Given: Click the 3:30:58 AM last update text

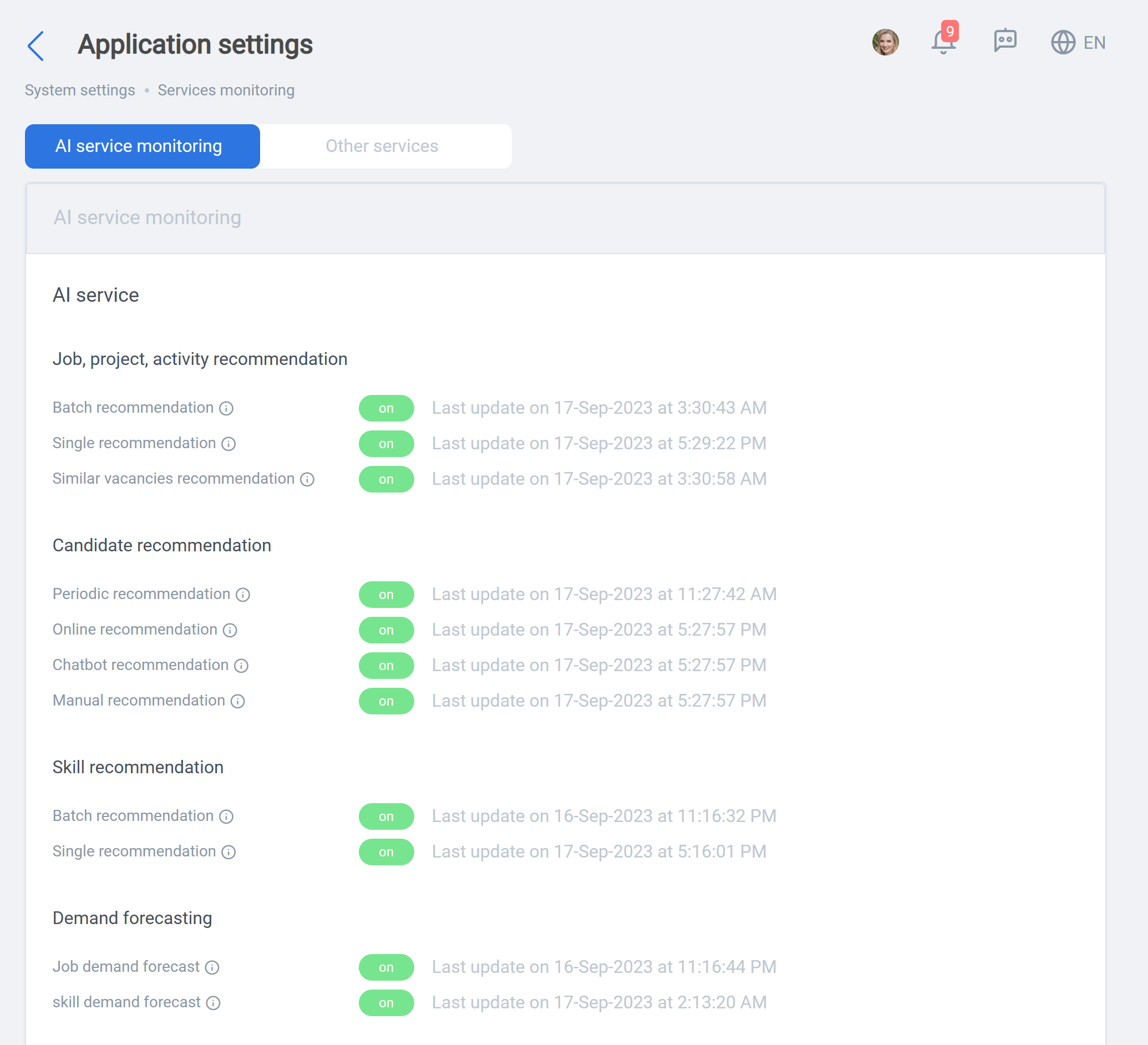Looking at the screenshot, I should tap(599, 479).
